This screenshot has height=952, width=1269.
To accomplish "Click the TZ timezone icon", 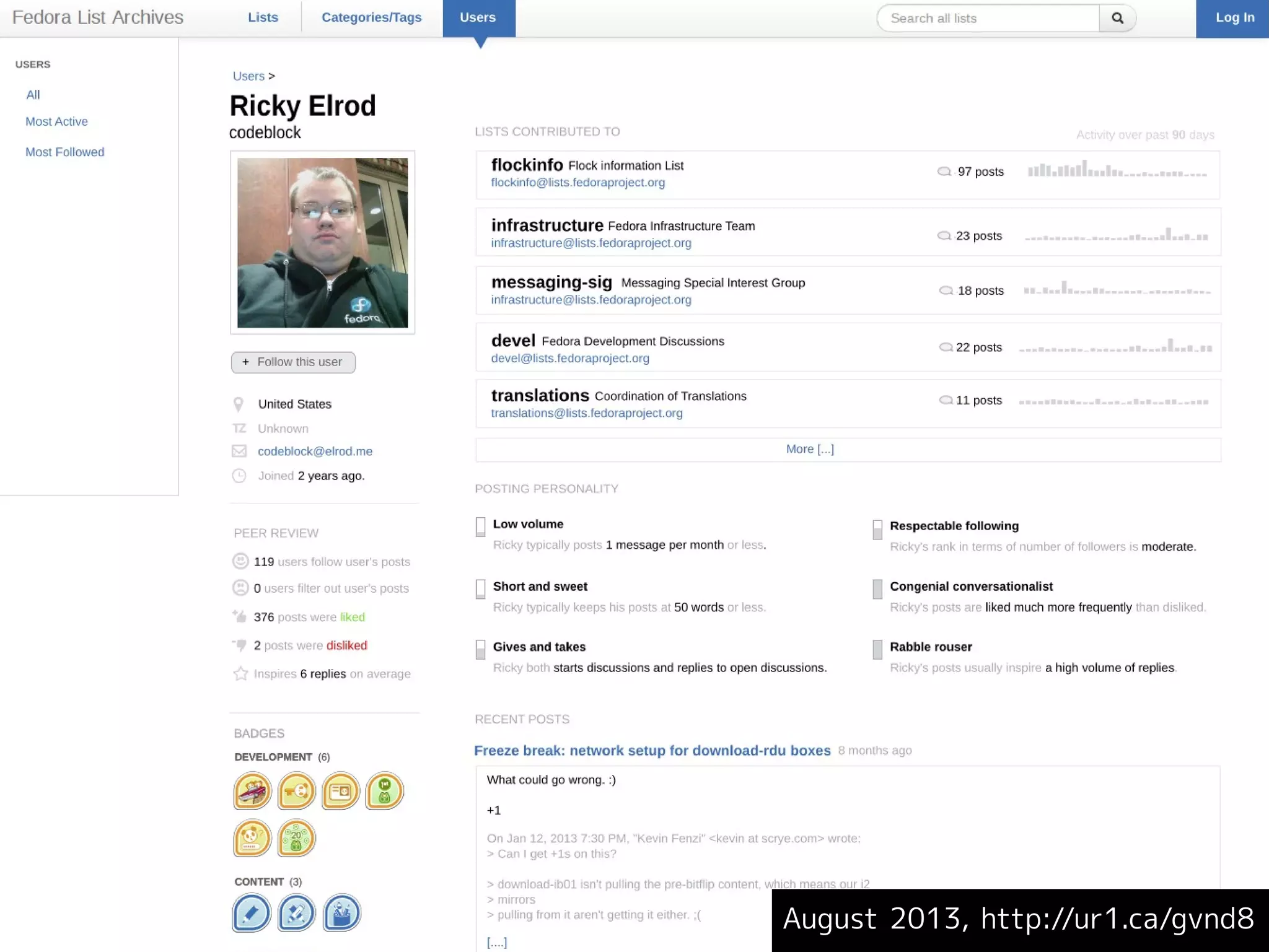I will (x=239, y=428).
